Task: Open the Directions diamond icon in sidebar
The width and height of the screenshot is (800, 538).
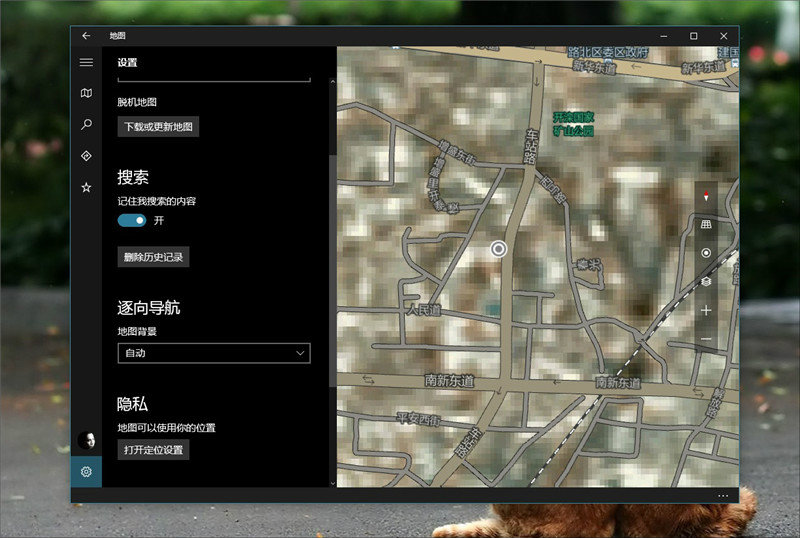Action: click(x=86, y=156)
